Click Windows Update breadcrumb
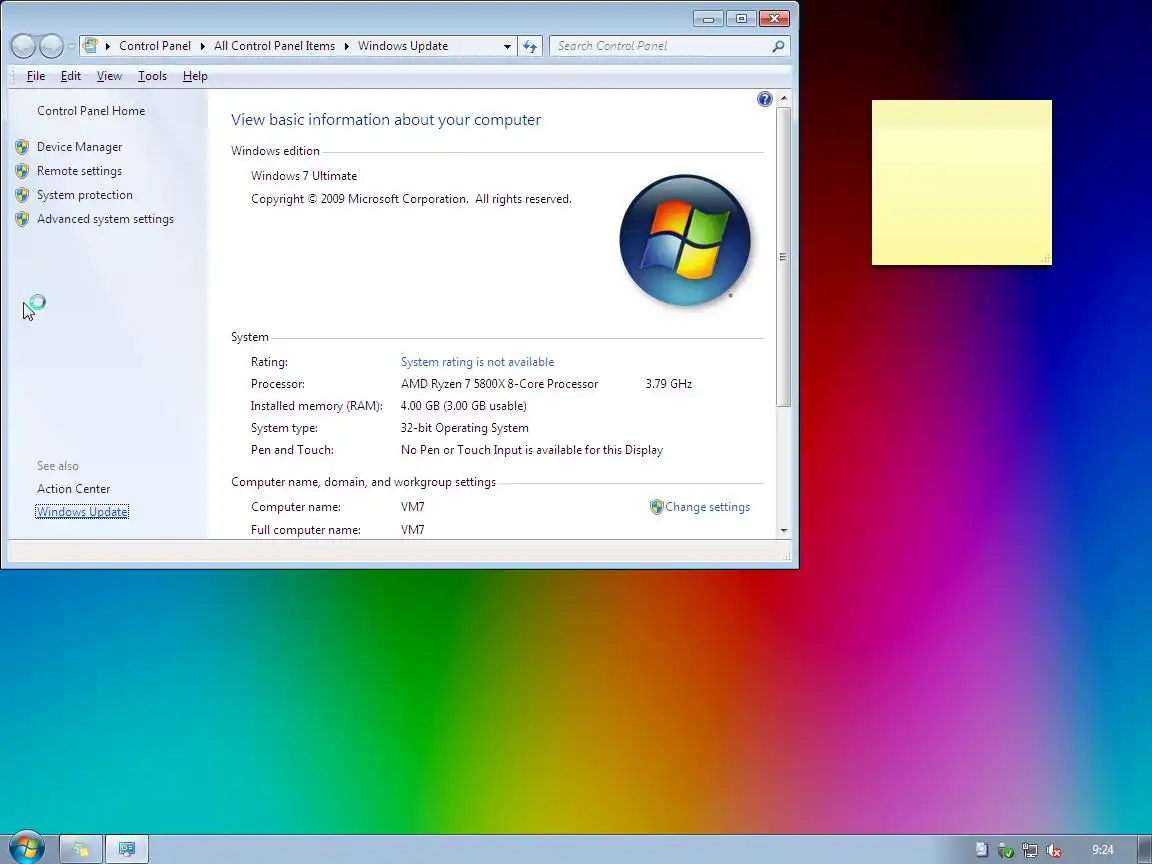Viewport: 1152px width, 864px height. click(x=403, y=46)
